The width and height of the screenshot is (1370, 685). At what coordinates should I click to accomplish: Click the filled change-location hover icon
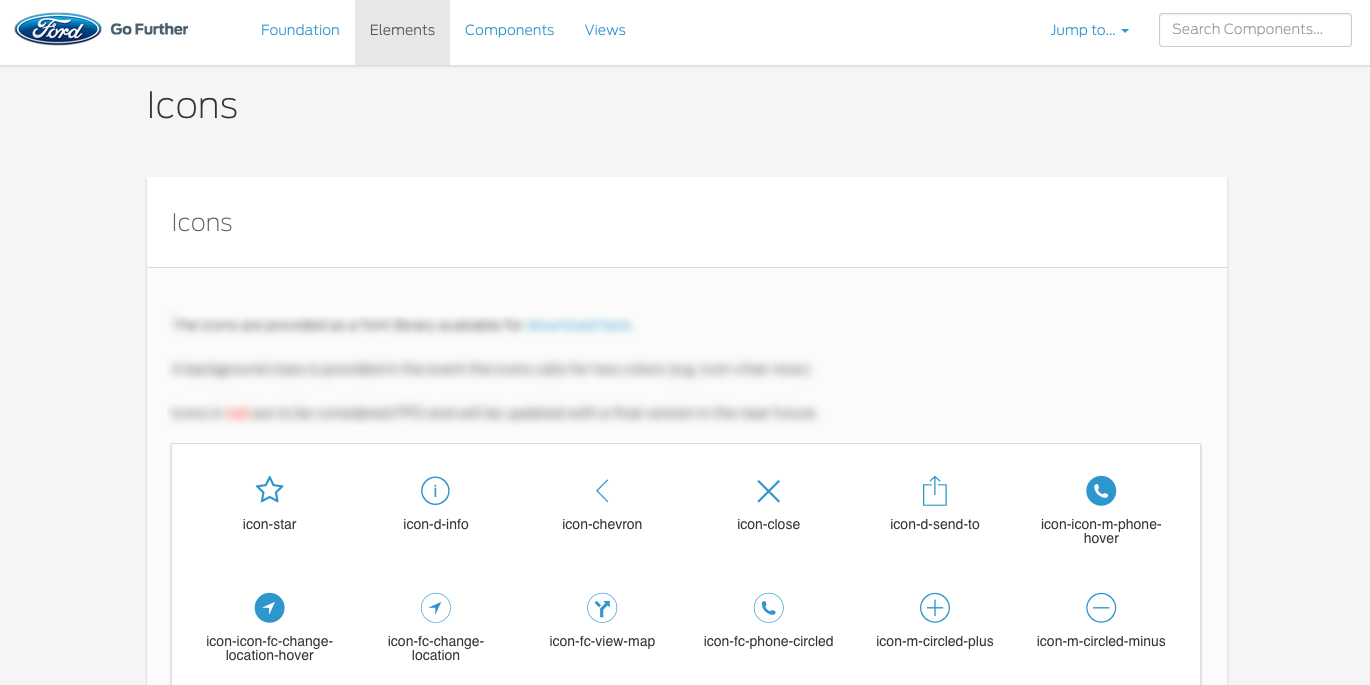click(x=269, y=608)
